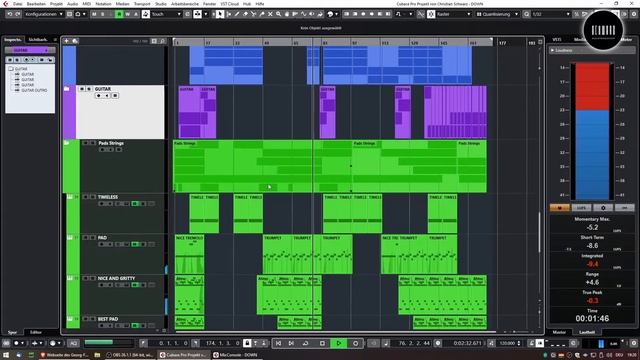Go to previous marker in transport
The height and width of the screenshot is (360, 640).
coord(278,343)
